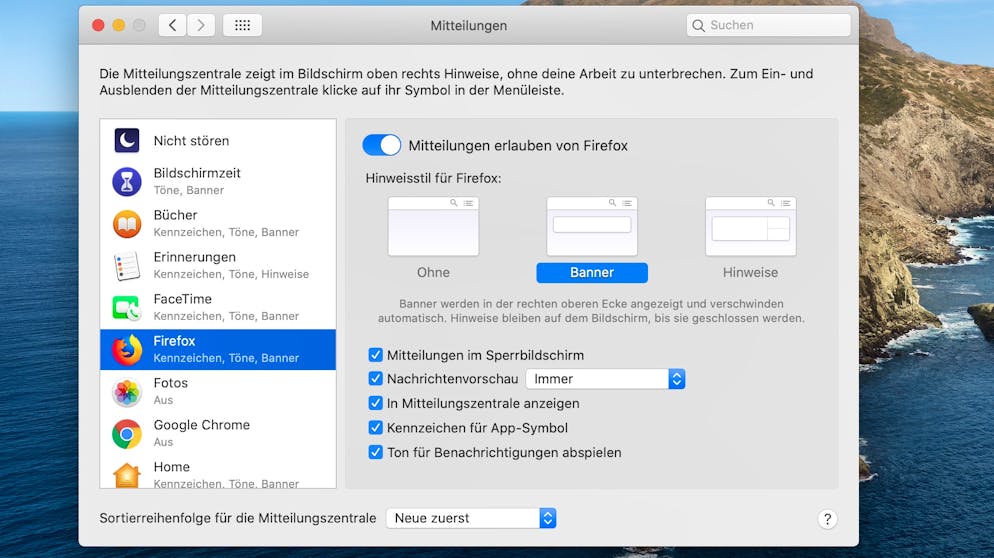This screenshot has height=558, width=994.
Task: Click the Home app house icon
Action: [x=127, y=475]
